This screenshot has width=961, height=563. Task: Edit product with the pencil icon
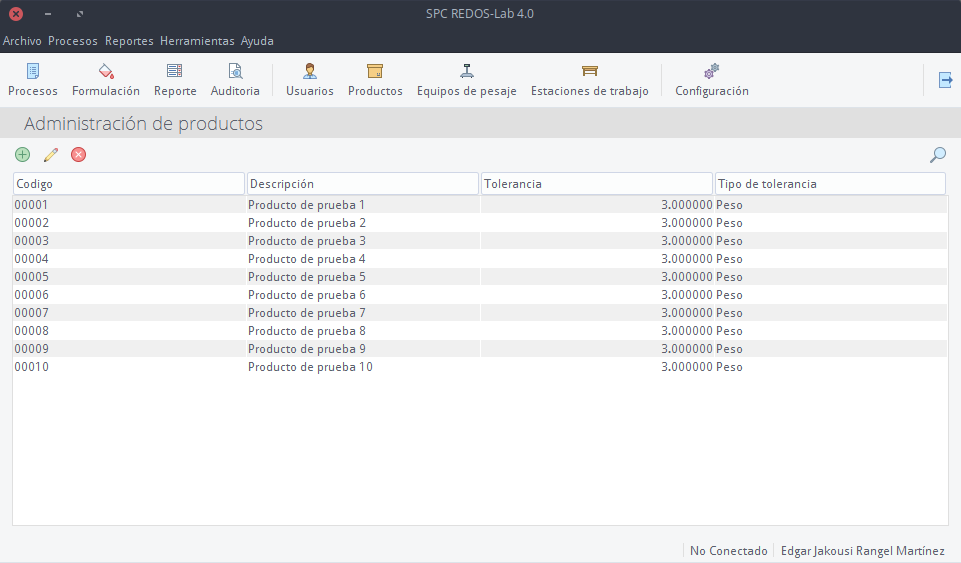click(x=51, y=154)
